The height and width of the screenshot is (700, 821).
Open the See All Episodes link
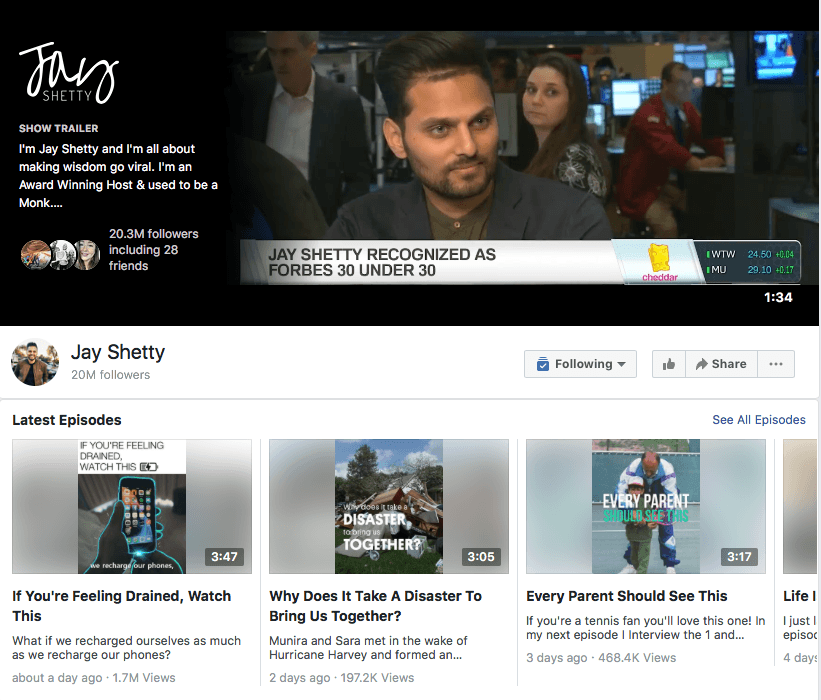point(759,420)
